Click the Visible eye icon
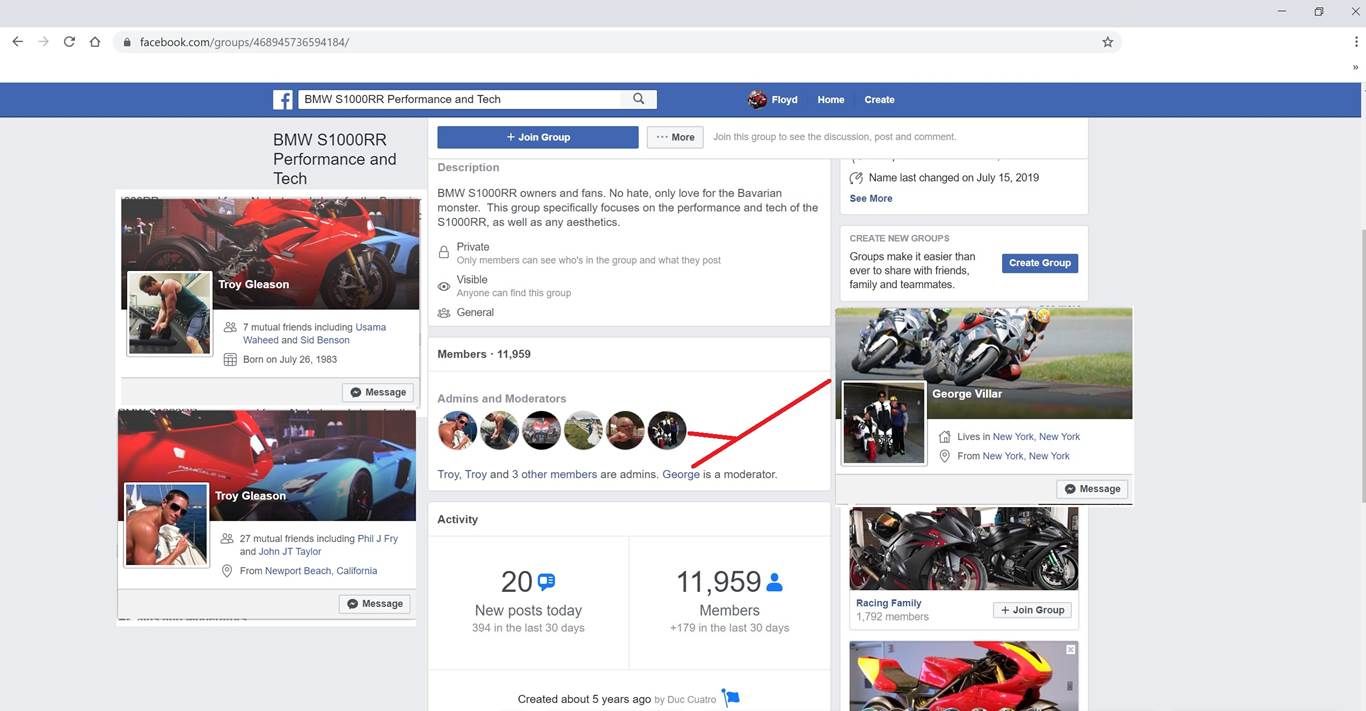The width and height of the screenshot is (1366, 711). pos(444,286)
